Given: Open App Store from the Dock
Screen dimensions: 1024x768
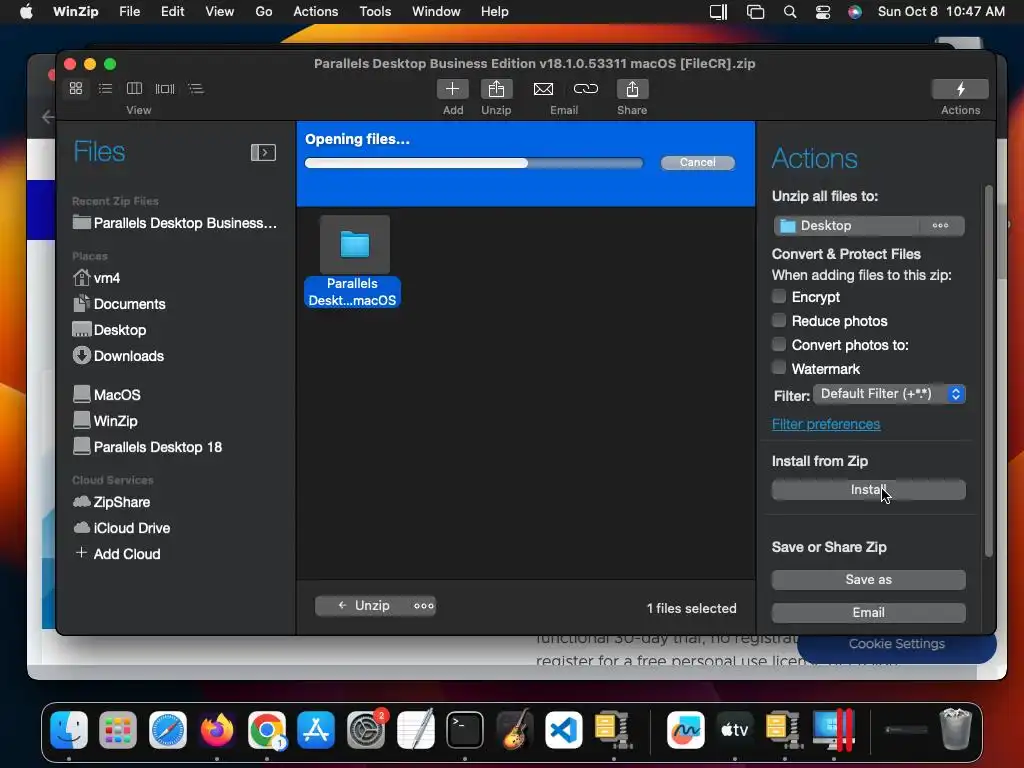Looking at the screenshot, I should point(316,729).
